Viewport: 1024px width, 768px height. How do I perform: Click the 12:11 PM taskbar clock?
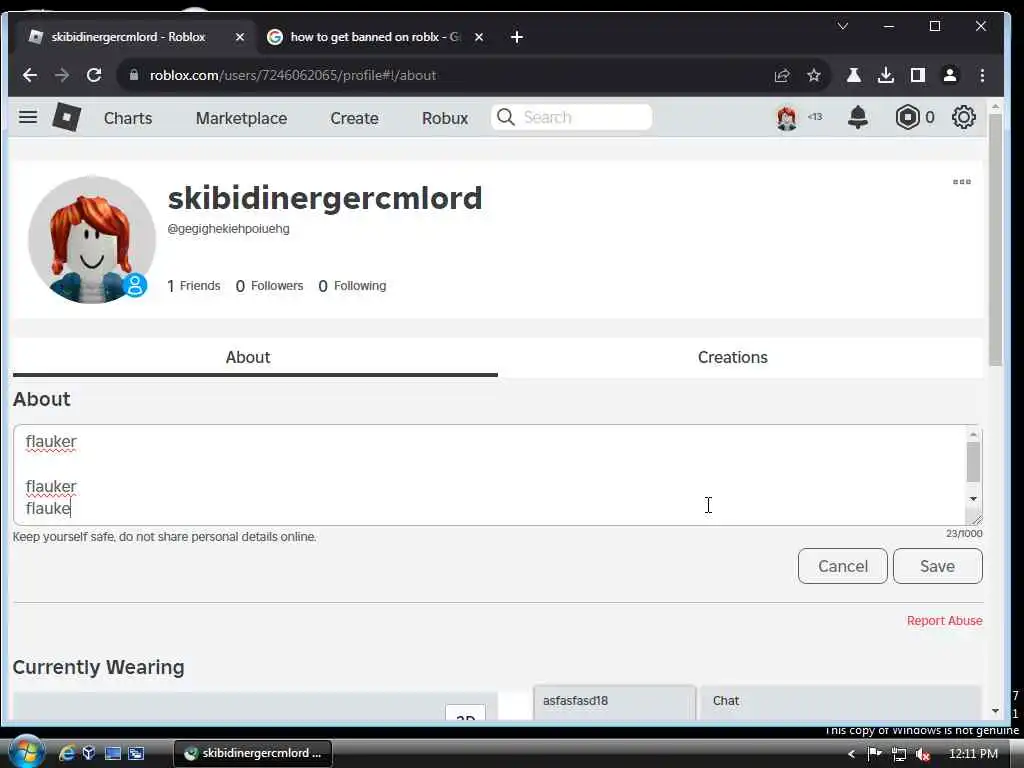[x=973, y=754]
